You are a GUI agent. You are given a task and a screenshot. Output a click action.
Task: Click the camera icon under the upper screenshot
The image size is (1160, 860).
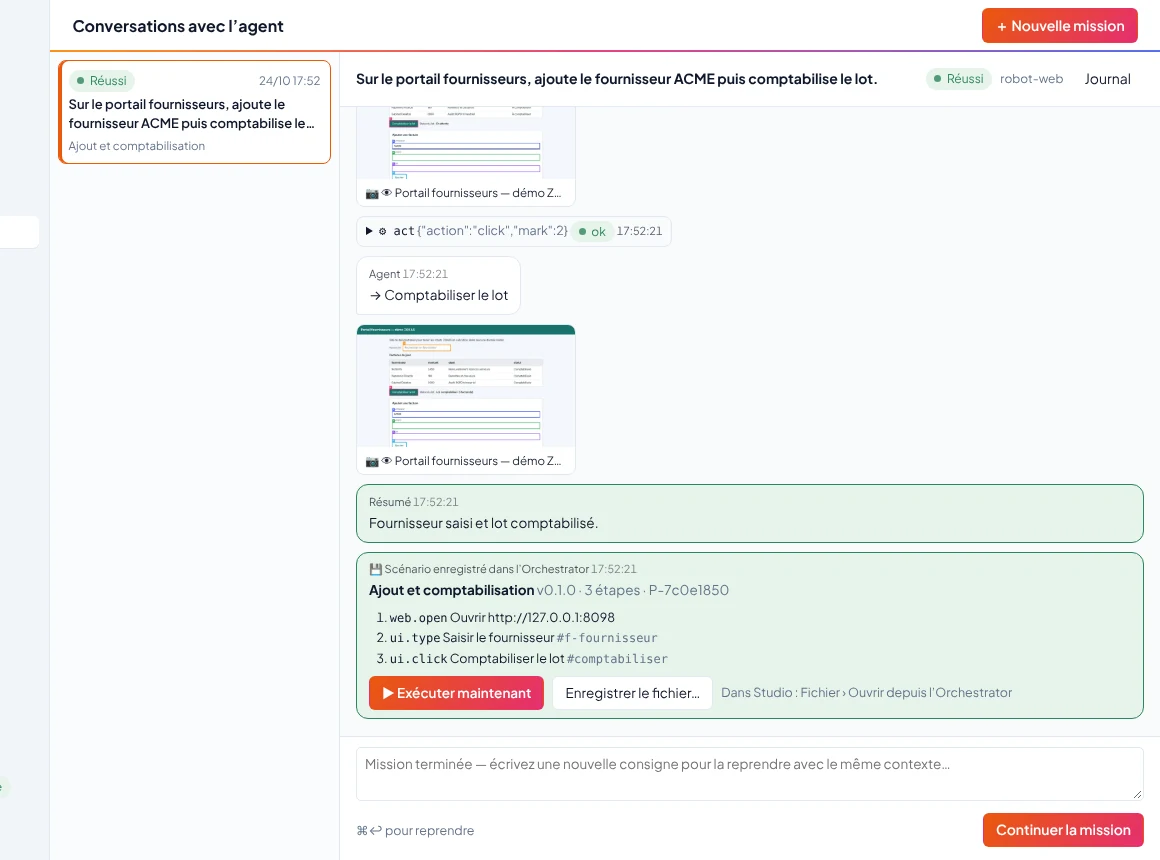tap(372, 193)
